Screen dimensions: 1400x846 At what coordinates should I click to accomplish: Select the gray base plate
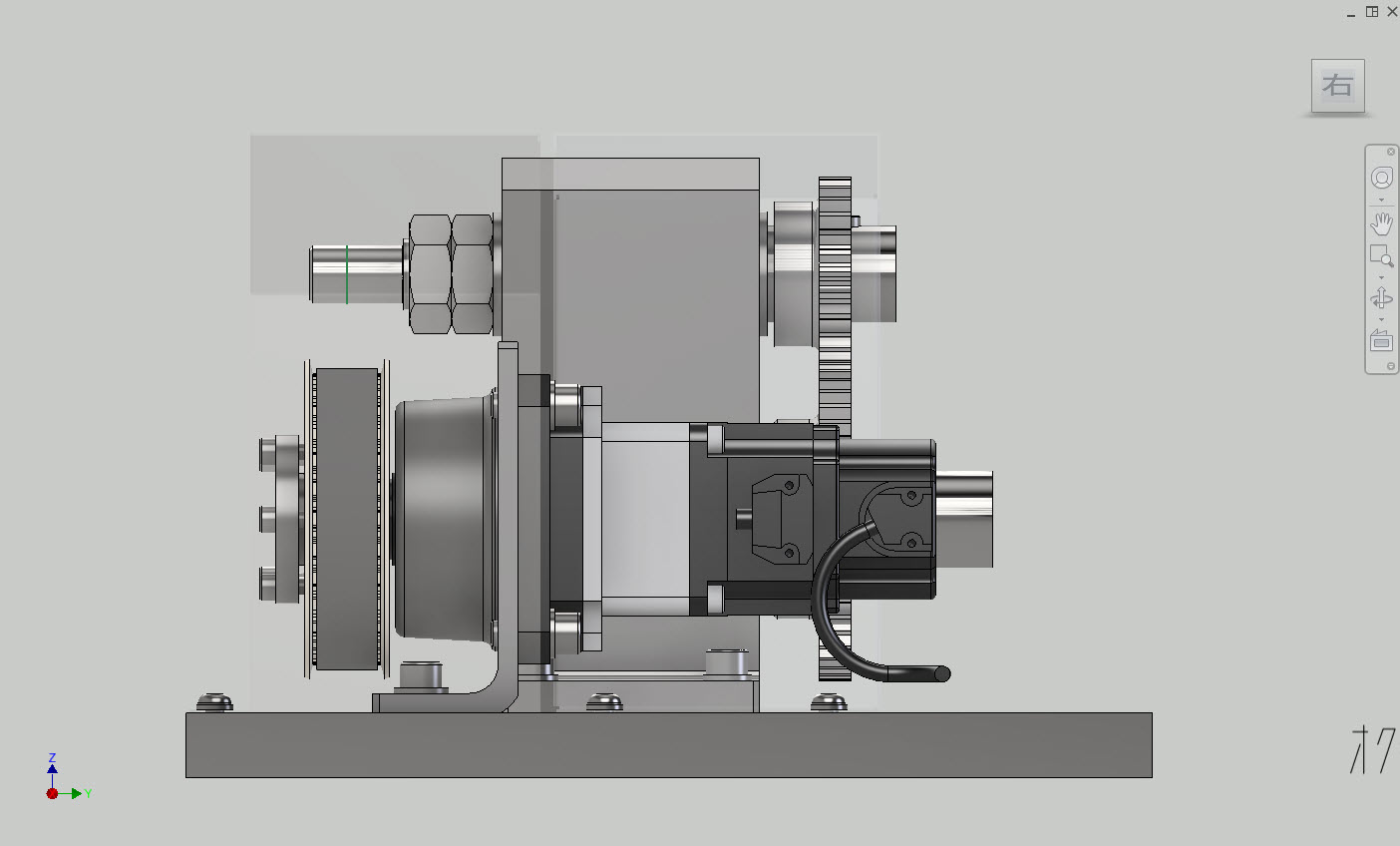tap(668, 745)
